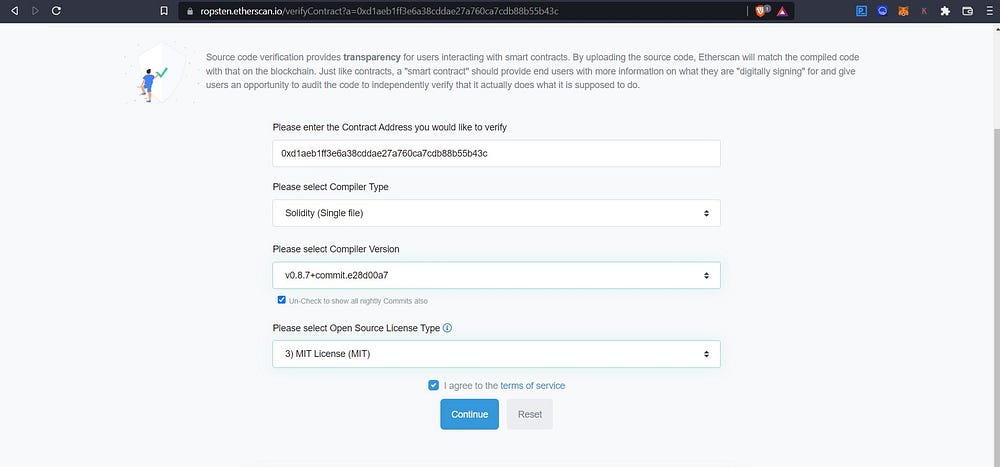The width and height of the screenshot is (1000, 467).
Task: Open the Brave Wallet icon
Action: 967,11
